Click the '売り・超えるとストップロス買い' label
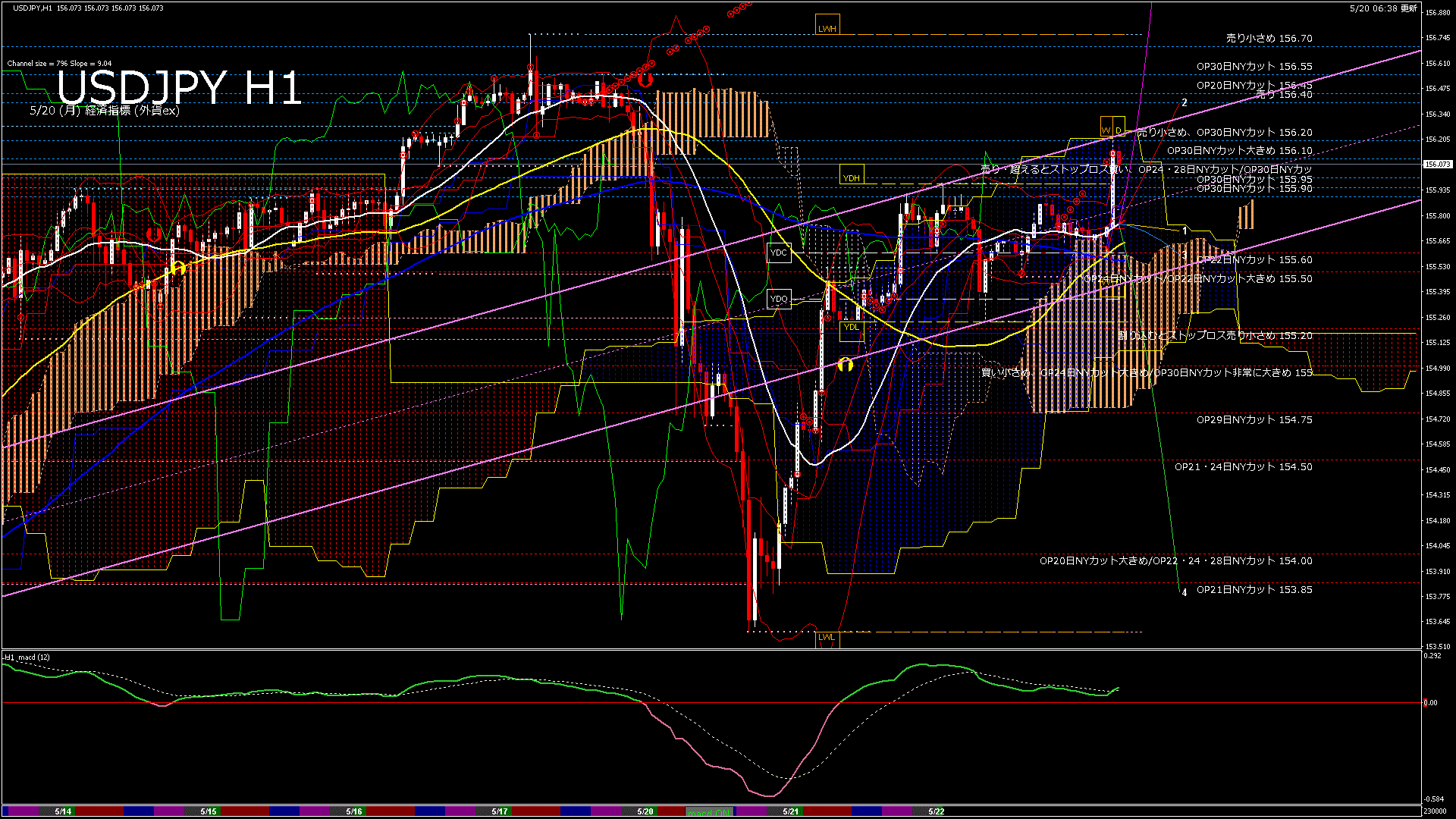The height and width of the screenshot is (819, 1456). point(1054,170)
